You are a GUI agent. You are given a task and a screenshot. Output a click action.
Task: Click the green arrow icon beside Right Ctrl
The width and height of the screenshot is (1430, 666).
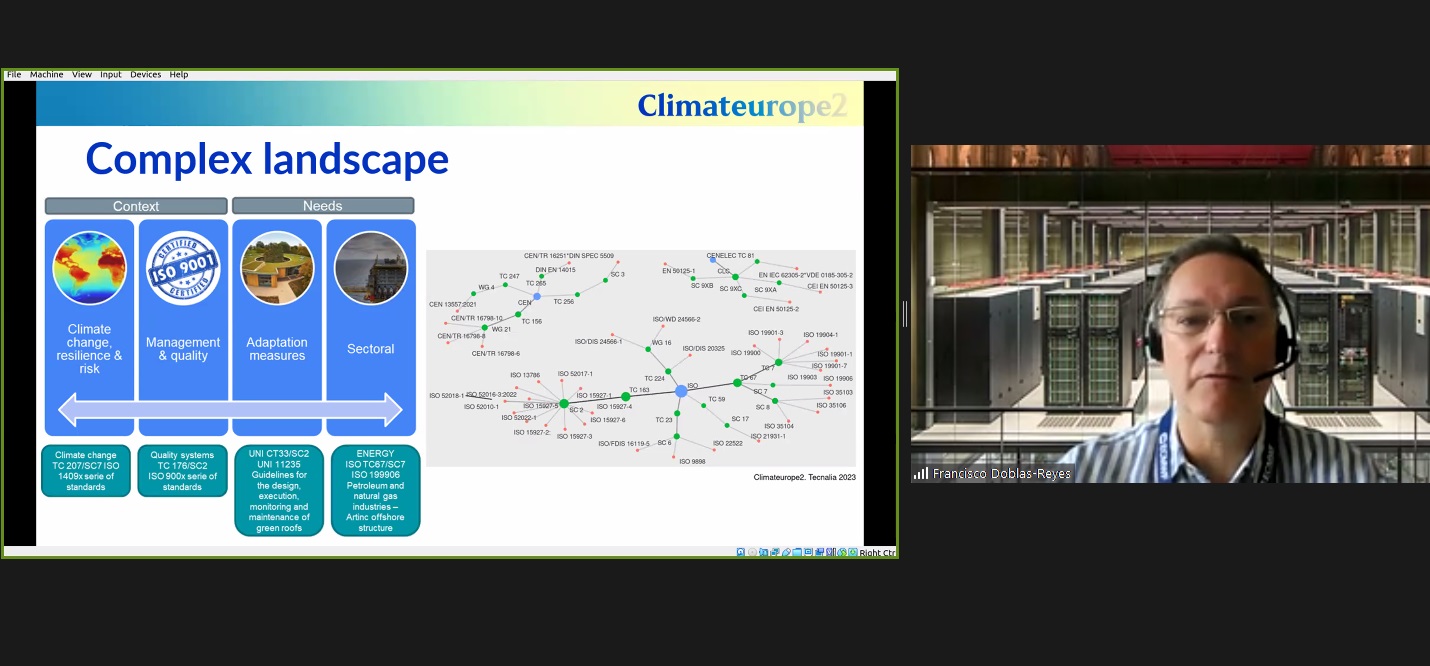(x=852, y=552)
